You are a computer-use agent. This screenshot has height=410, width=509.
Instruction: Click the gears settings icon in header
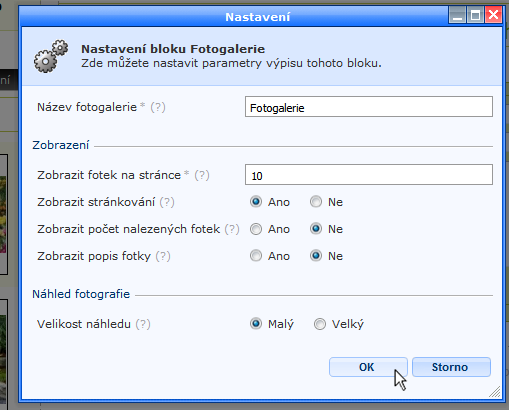(51, 56)
